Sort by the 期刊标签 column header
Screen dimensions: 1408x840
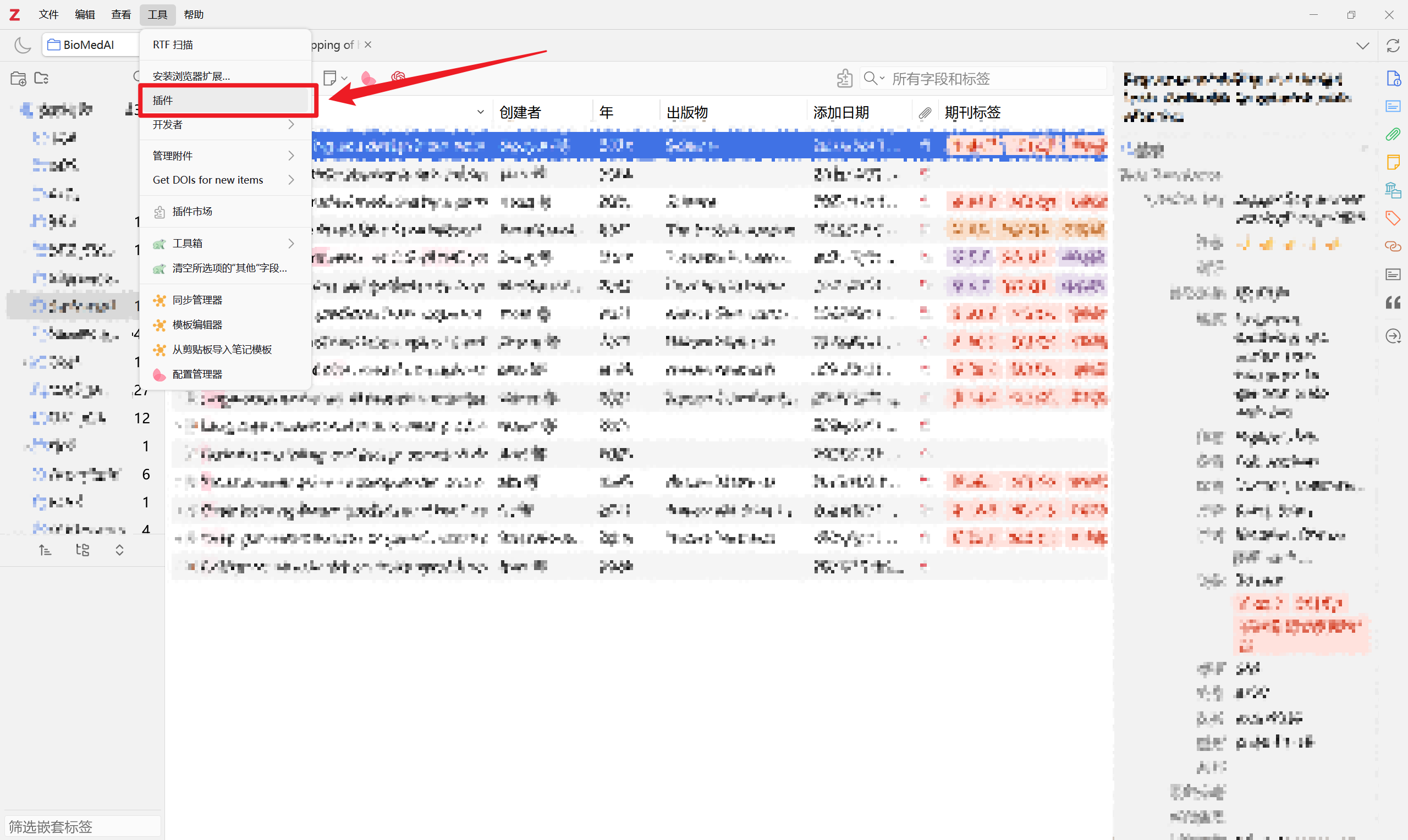point(972,113)
